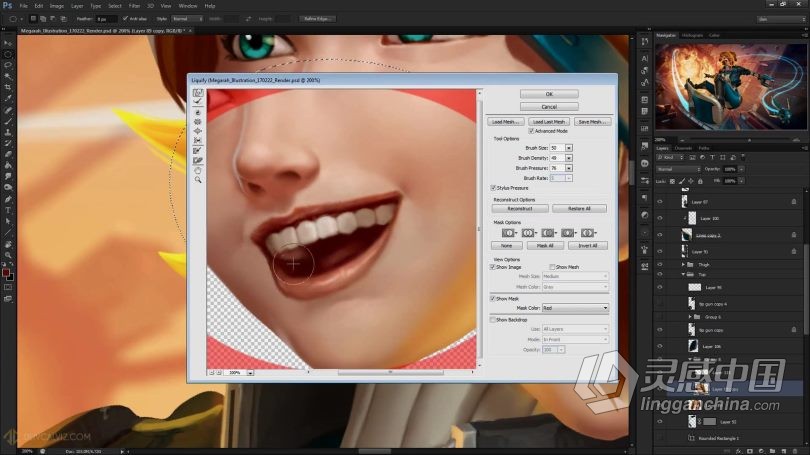Switch to the Paths tab
The height and width of the screenshot is (455, 810).
point(704,148)
